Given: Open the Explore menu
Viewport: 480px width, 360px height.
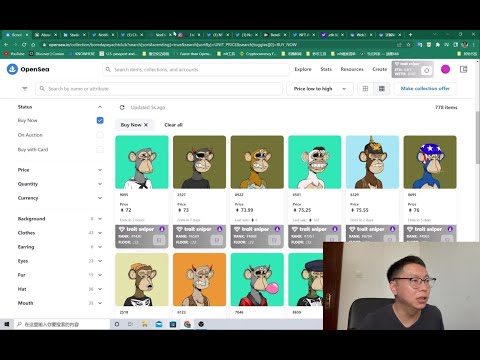Looking at the screenshot, I should click(303, 69).
